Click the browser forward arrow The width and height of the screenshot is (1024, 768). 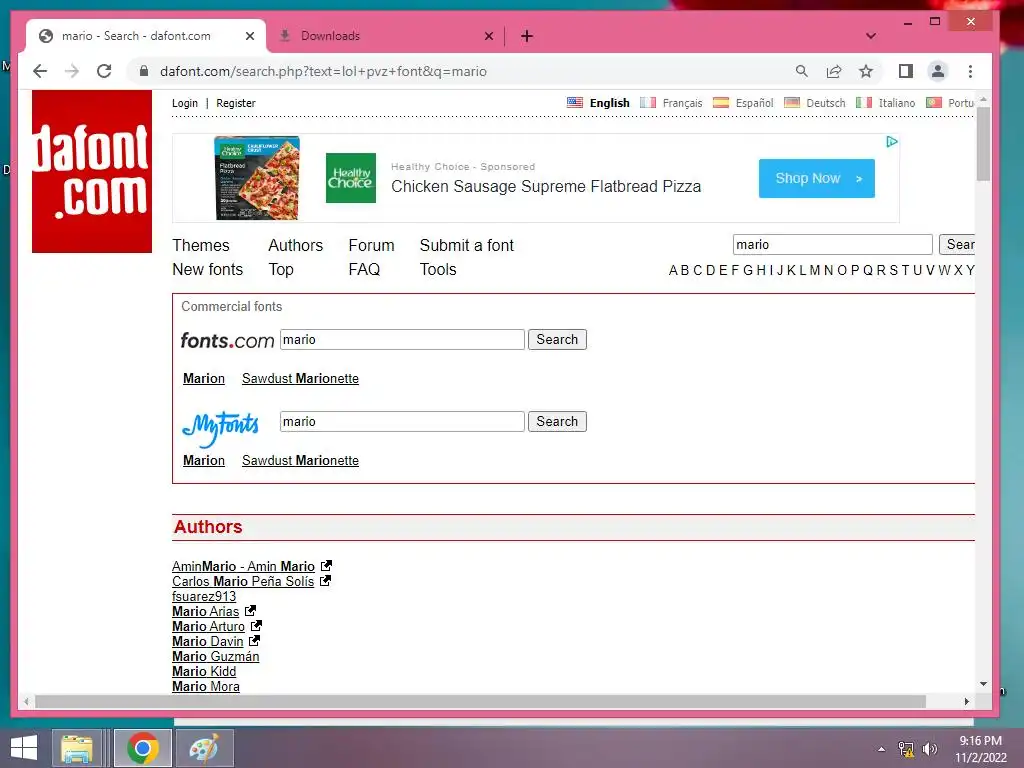72,71
